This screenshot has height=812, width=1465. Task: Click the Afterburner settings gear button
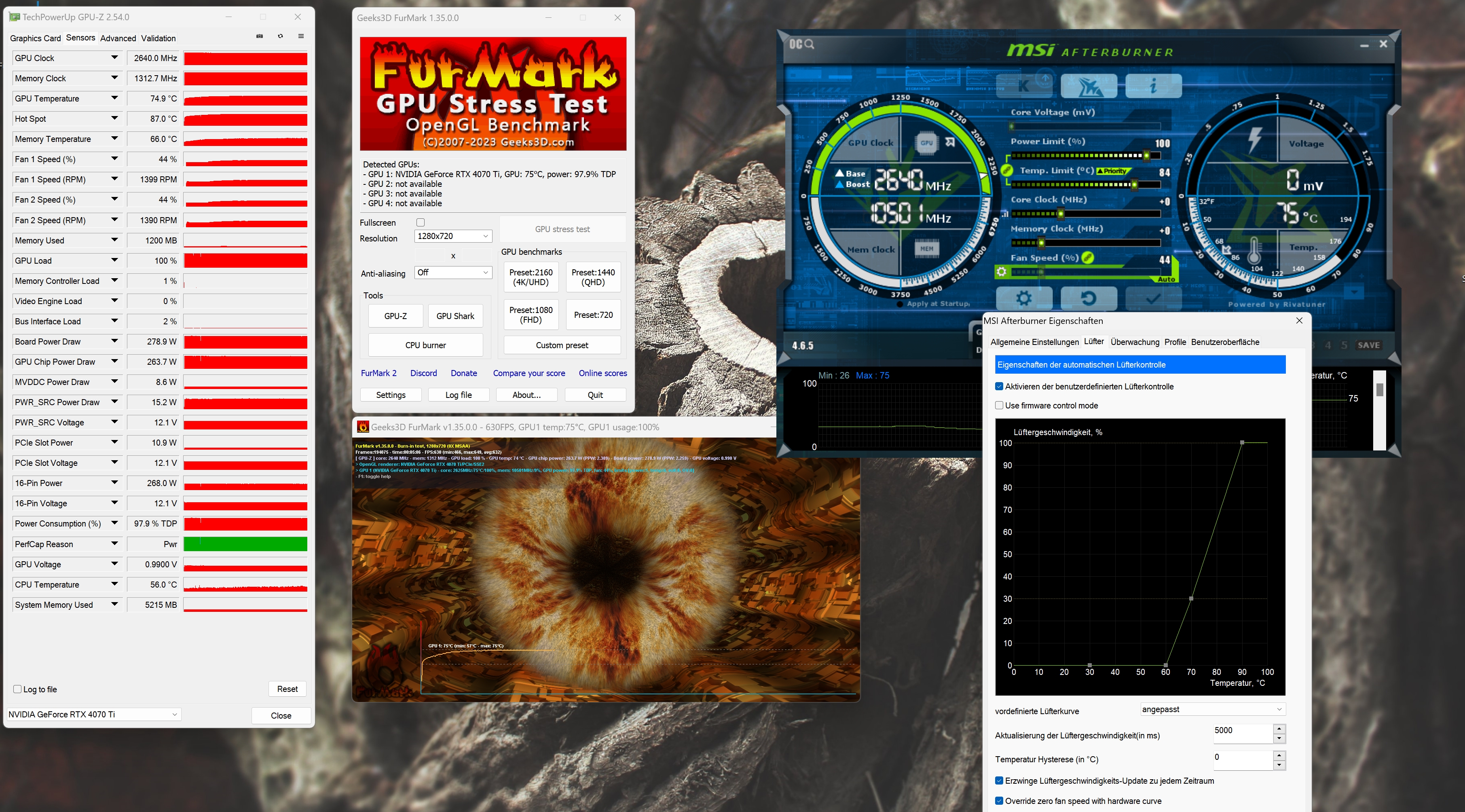1024,298
